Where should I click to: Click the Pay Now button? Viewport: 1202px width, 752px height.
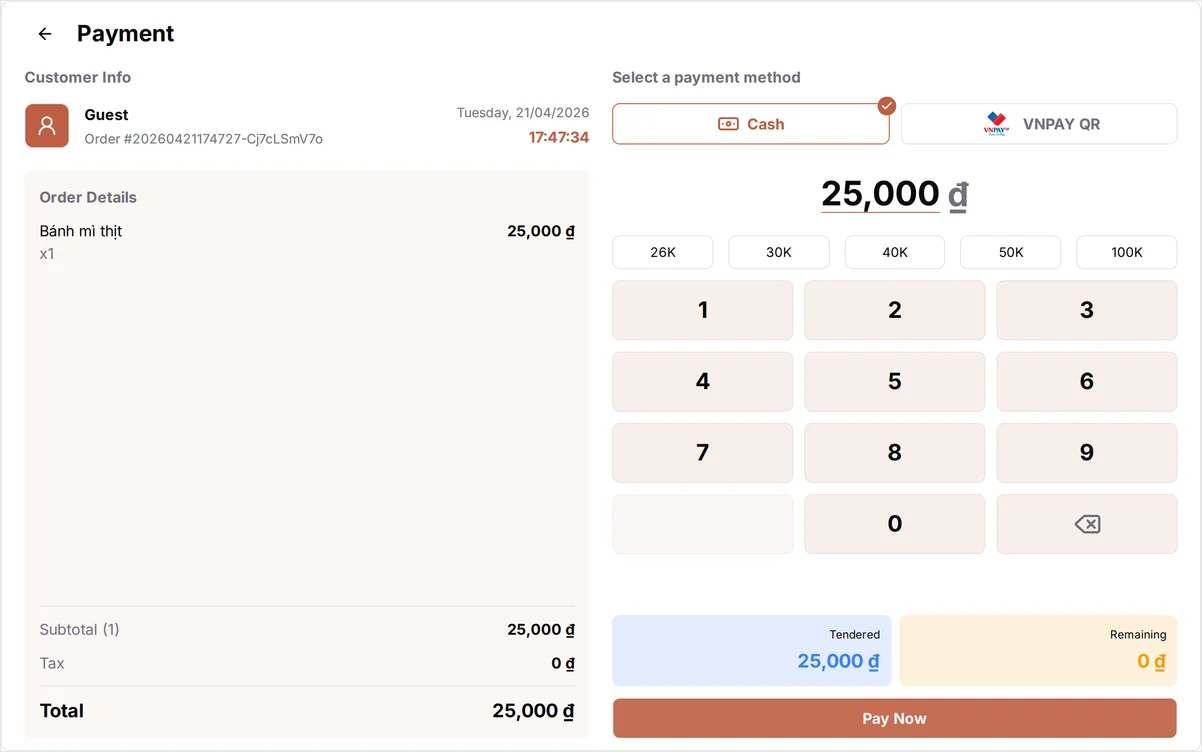pos(895,718)
